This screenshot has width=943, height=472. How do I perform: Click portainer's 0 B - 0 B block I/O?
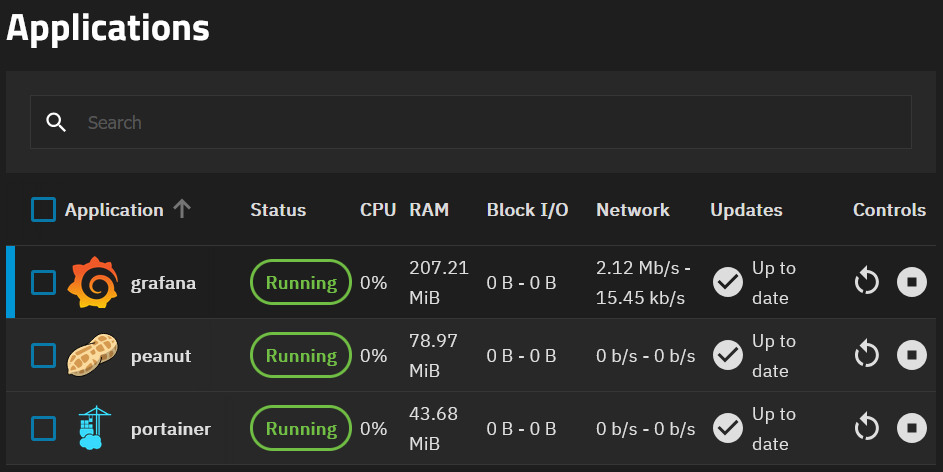[521, 429]
